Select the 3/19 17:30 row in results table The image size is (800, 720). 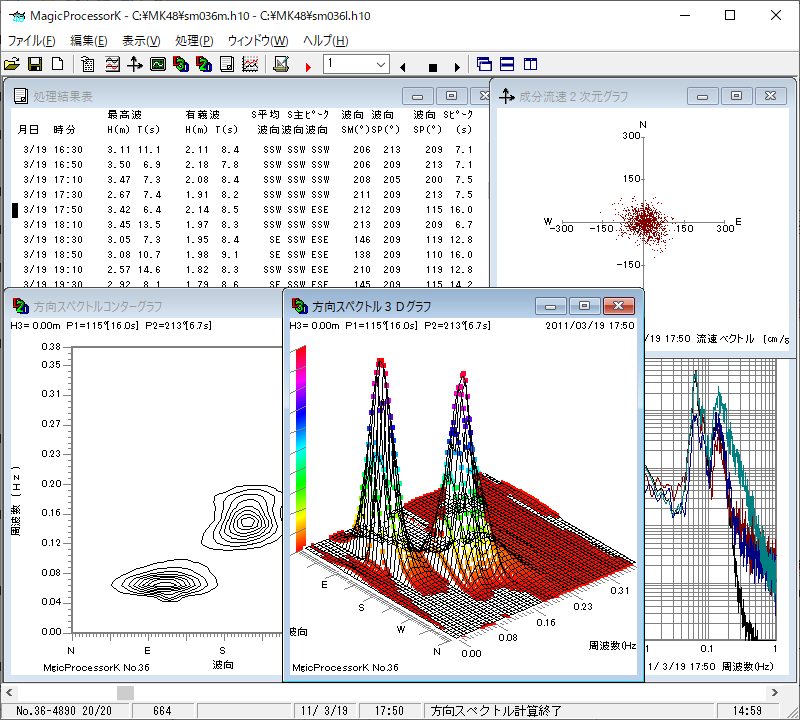click(x=247, y=194)
